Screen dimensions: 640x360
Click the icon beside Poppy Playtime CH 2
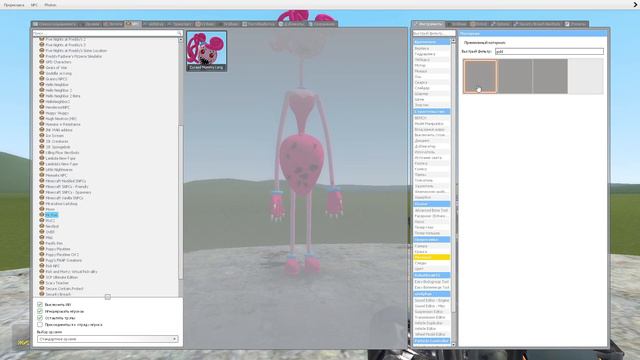[x=42, y=254]
